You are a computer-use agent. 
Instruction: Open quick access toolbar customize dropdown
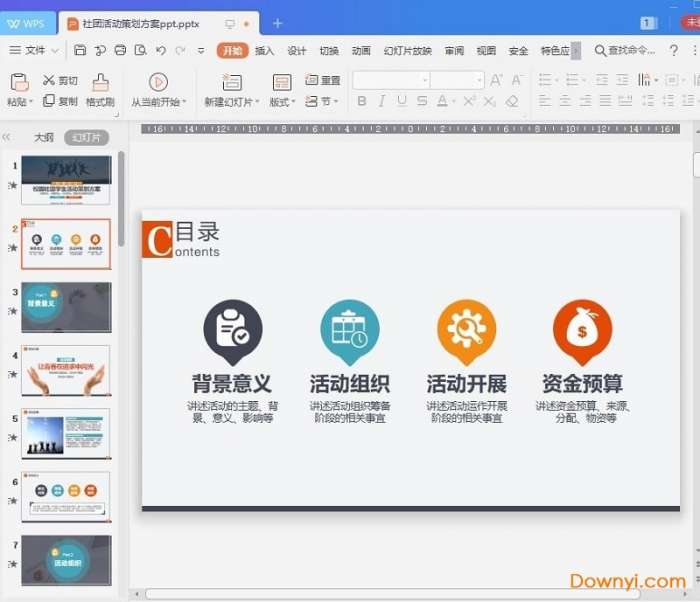point(201,50)
